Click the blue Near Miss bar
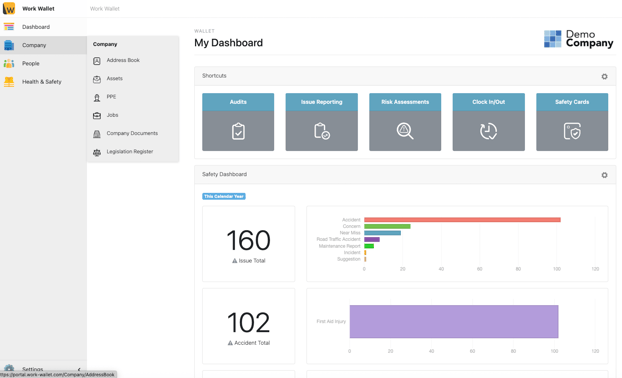Image resolution: width=622 pixels, height=378 pixels. click(x=382, y=233)
